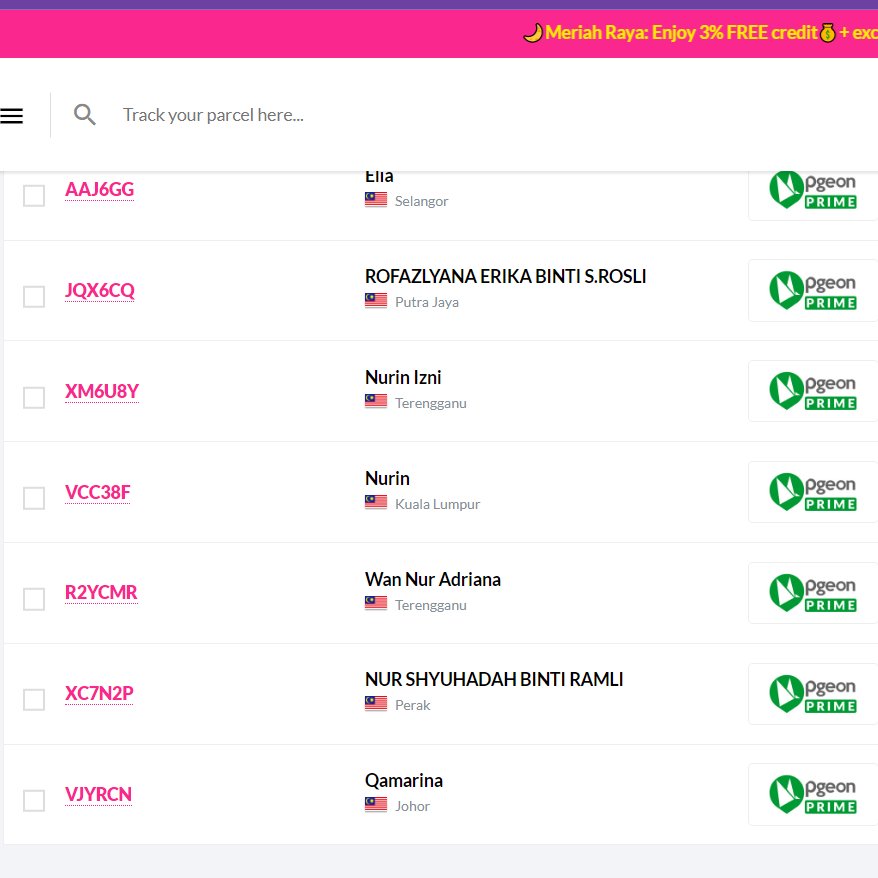Image resolution: width=878 pixels, height=878 pixels.
Task: Click the Putra Jaya location text
Action: click(427, 302)
